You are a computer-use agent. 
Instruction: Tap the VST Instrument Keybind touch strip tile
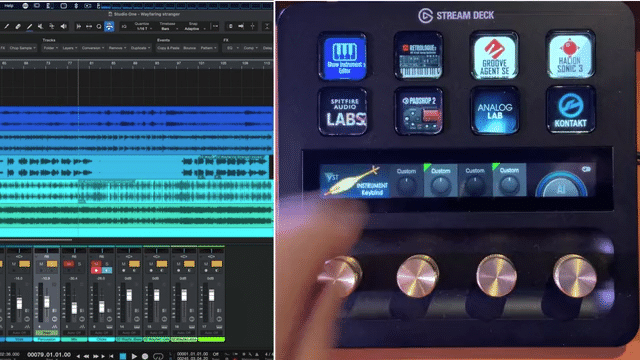[355, 181]
